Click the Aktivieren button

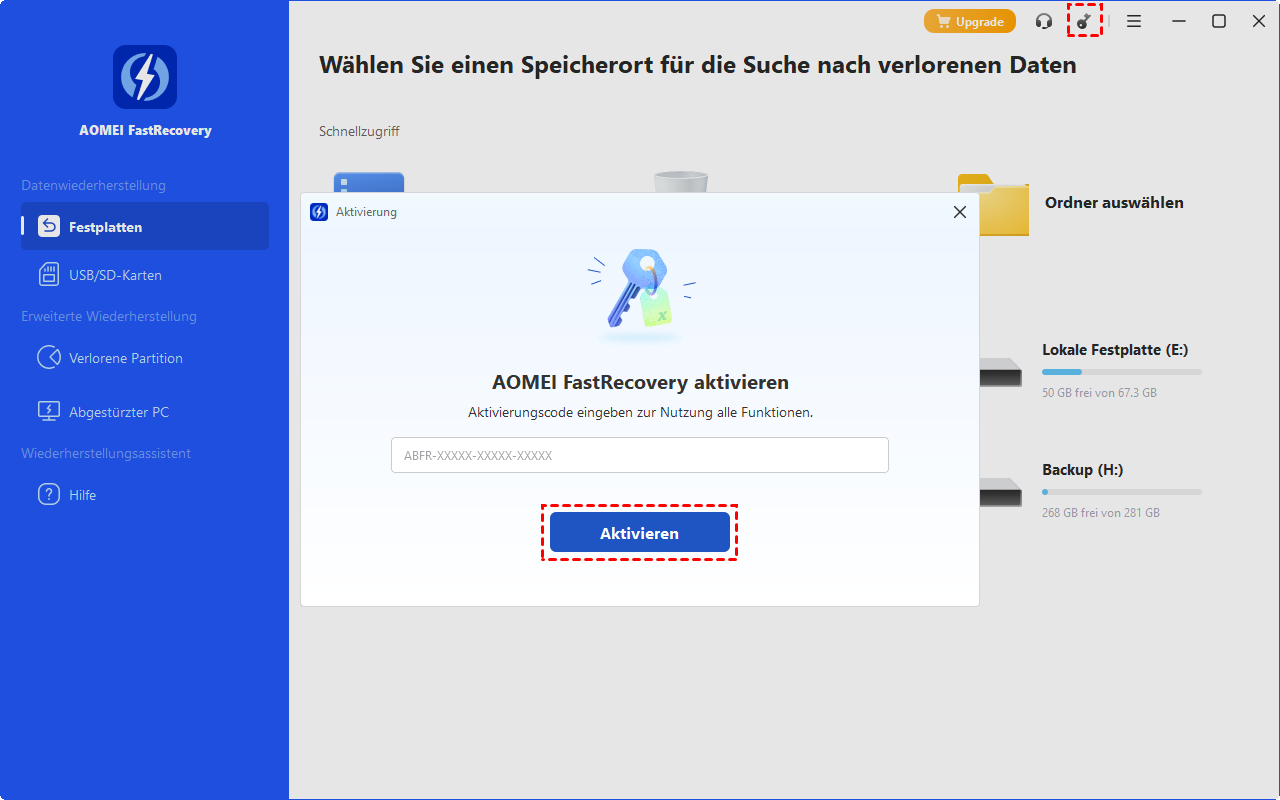[640, 533]
